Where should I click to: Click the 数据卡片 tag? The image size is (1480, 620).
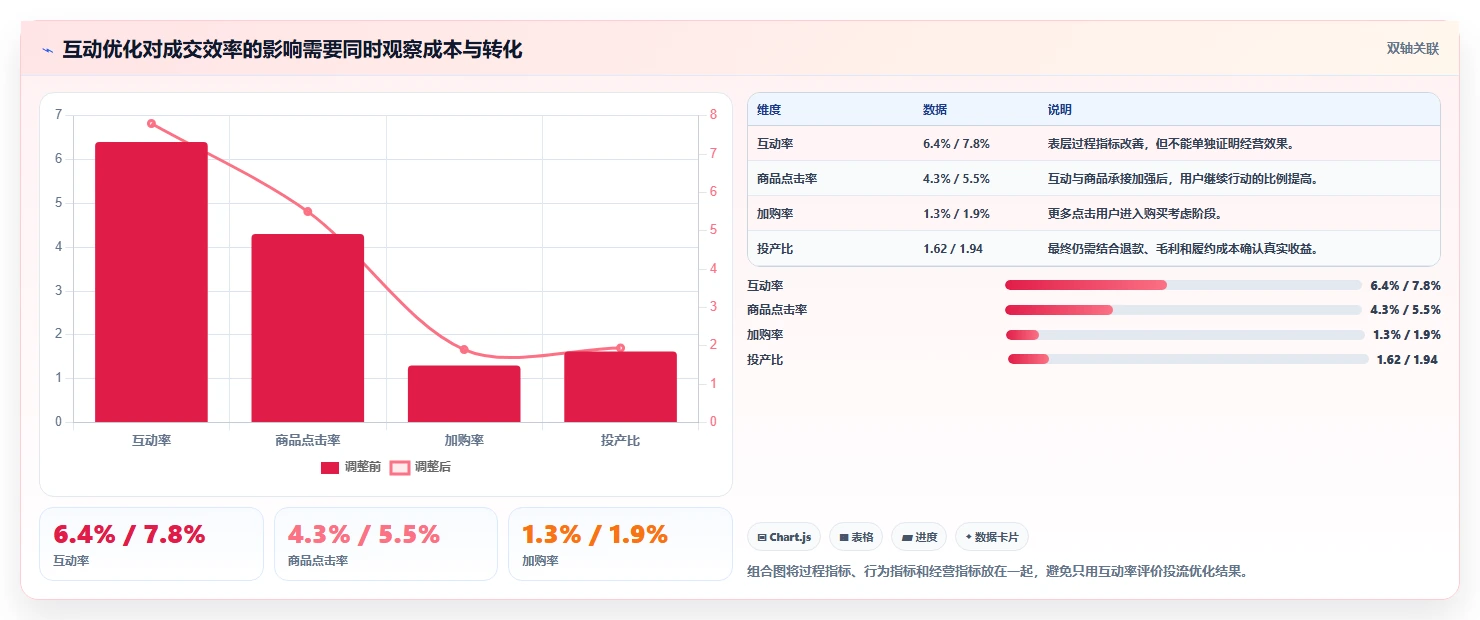point(992,537)
